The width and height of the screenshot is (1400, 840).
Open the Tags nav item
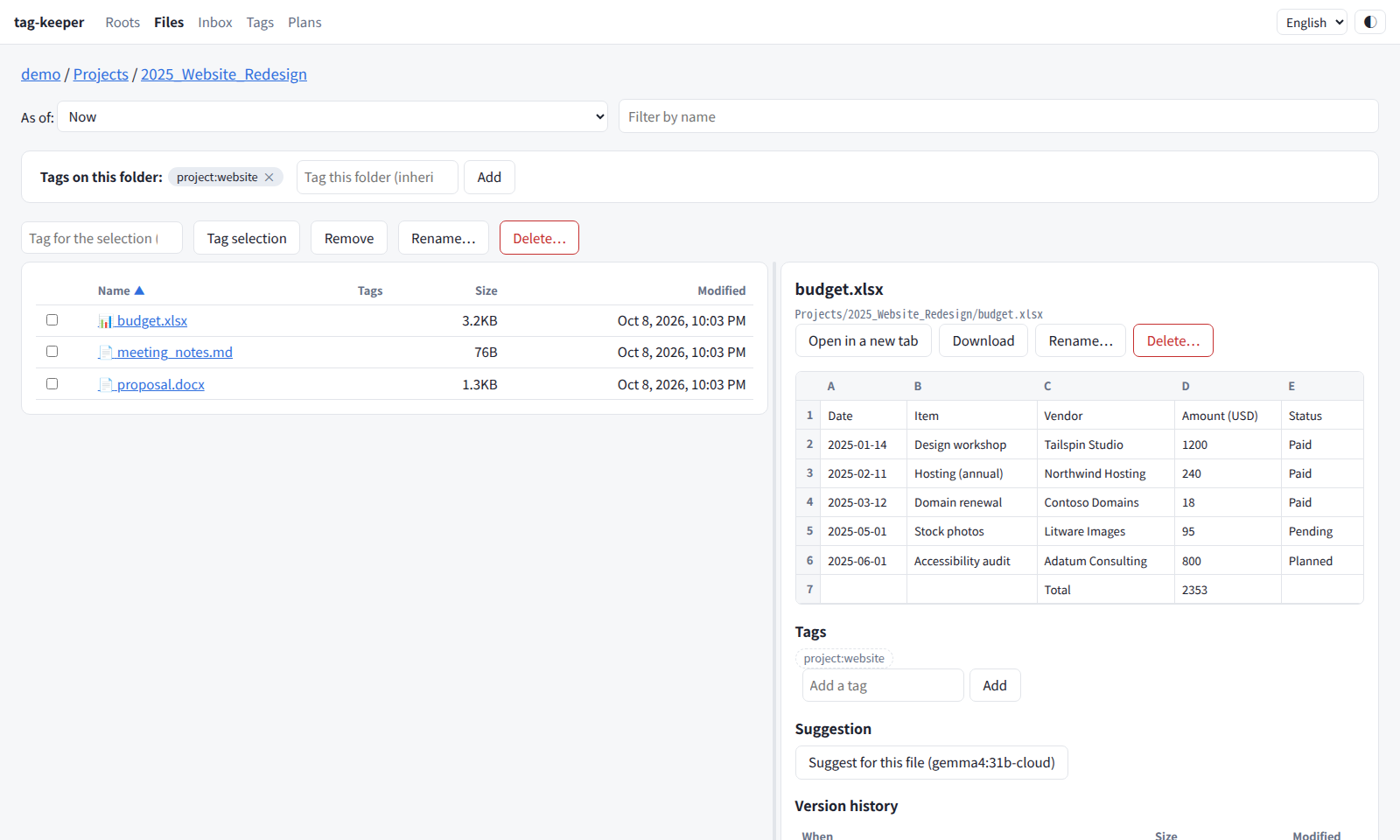tap(260, 22)
